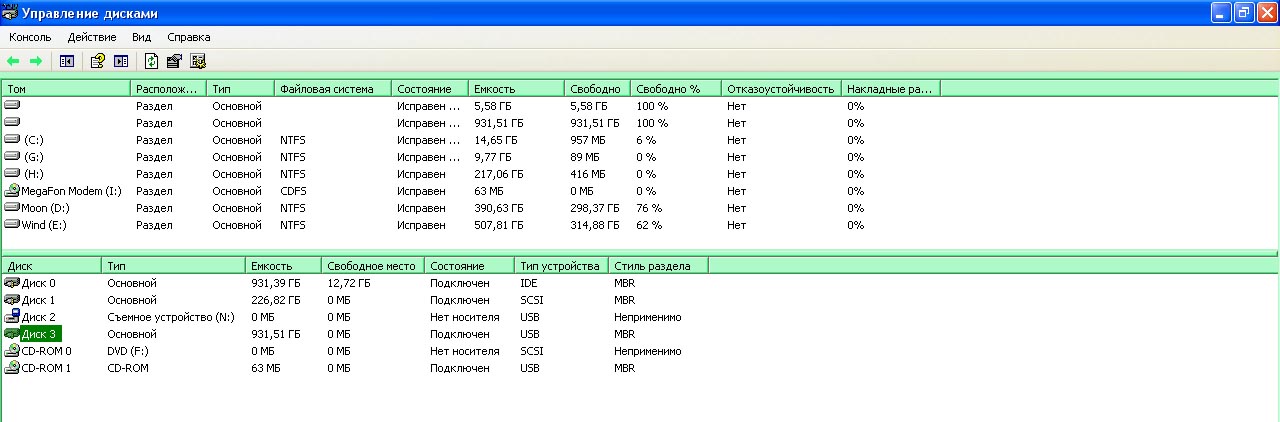Sort volumes by Файловая система column header

327,89
